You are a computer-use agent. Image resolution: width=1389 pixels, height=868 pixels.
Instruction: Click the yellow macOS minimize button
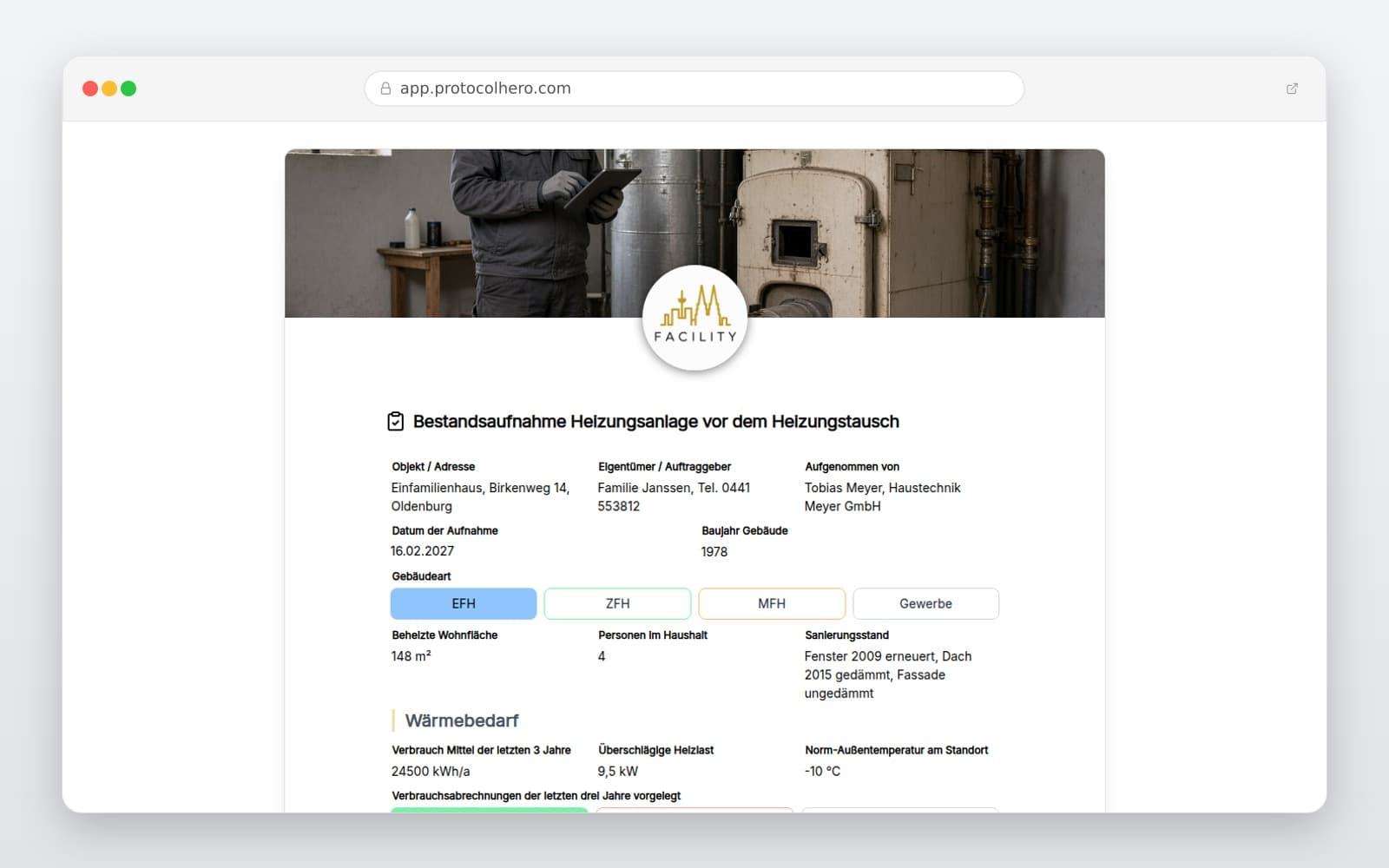pos(109,89)
